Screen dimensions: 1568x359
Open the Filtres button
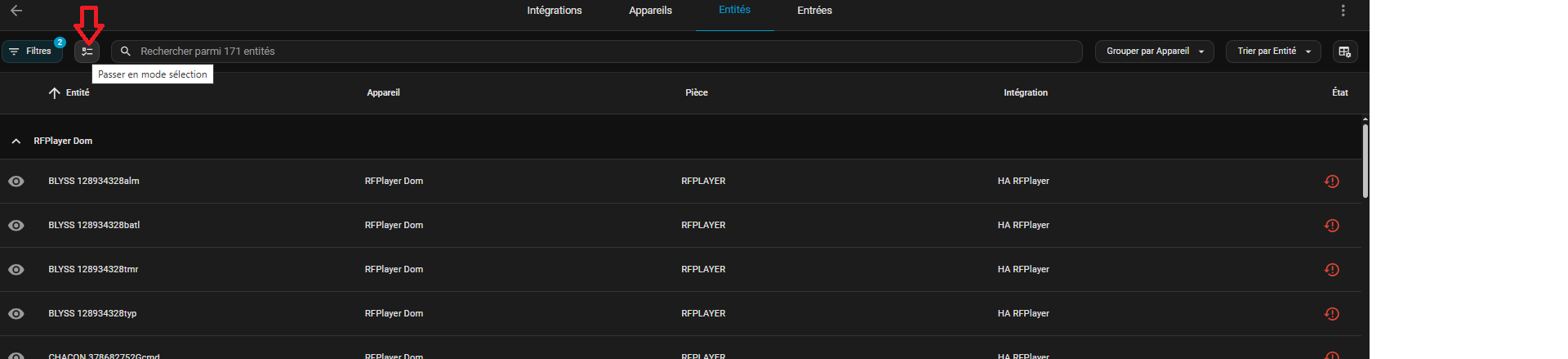click(x=32, y=52)
